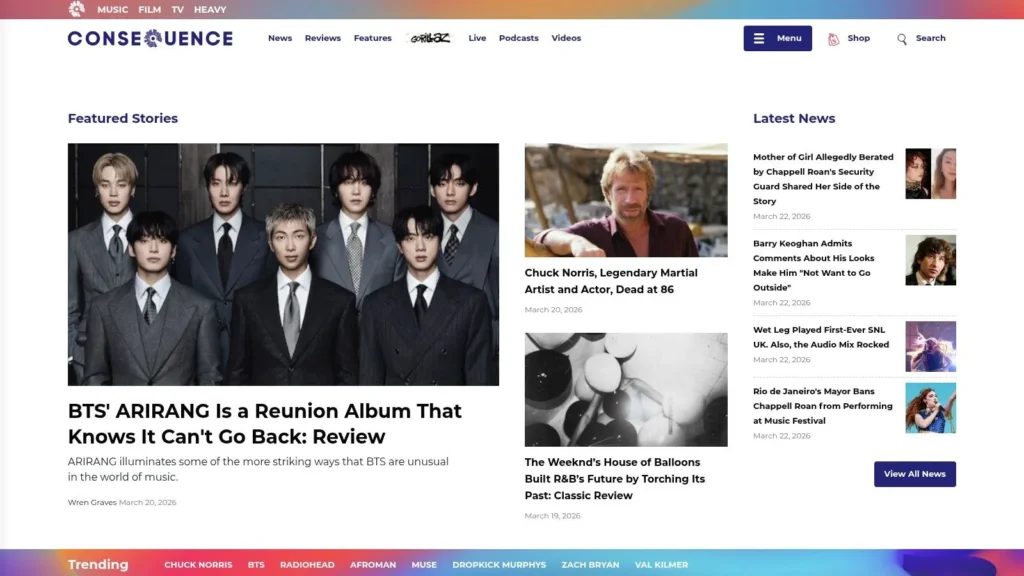Read the Chuck Norris obituary headline
This screenshot has width=1024, height=576.
coord(611,281)
